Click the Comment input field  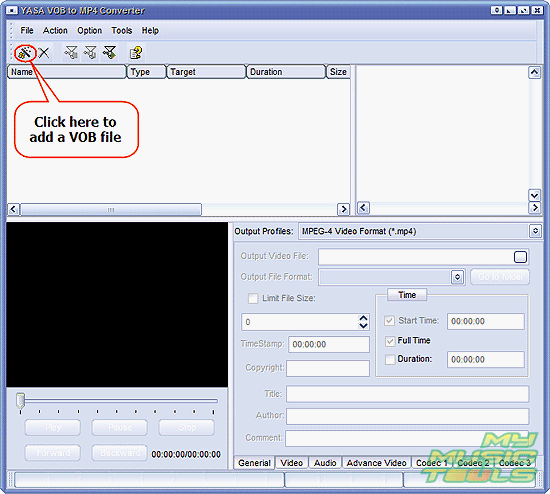click(407, 439)
